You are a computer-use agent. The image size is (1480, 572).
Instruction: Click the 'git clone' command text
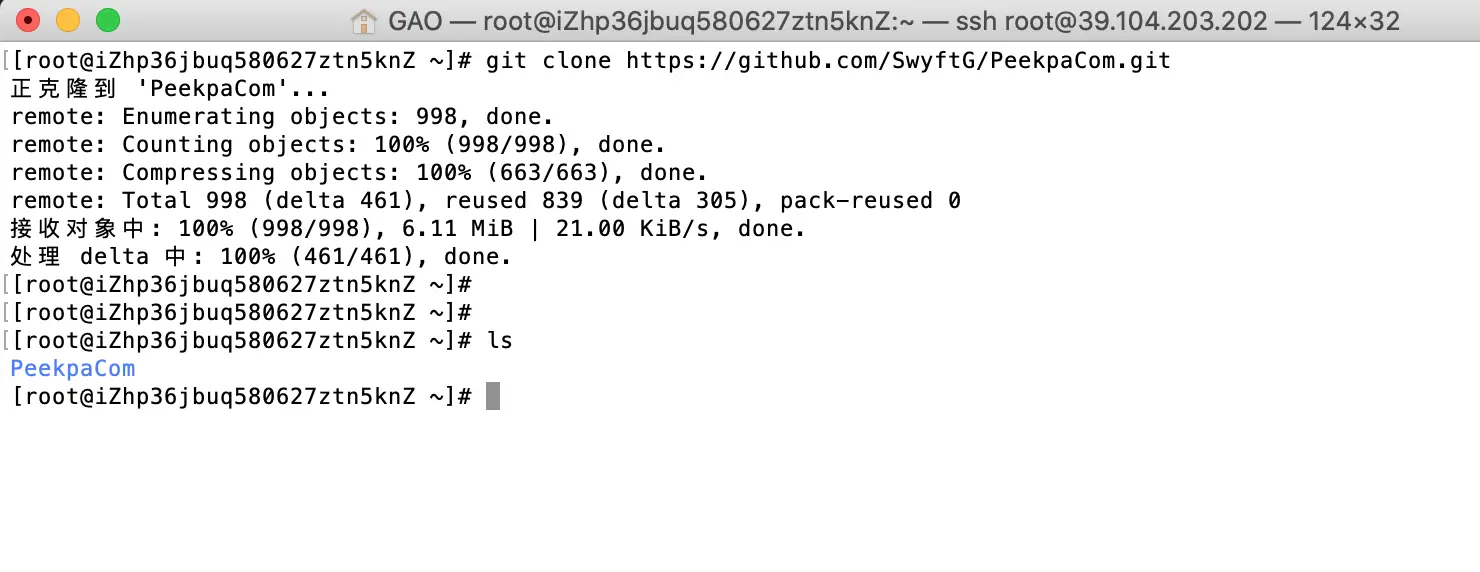(548, 61)
